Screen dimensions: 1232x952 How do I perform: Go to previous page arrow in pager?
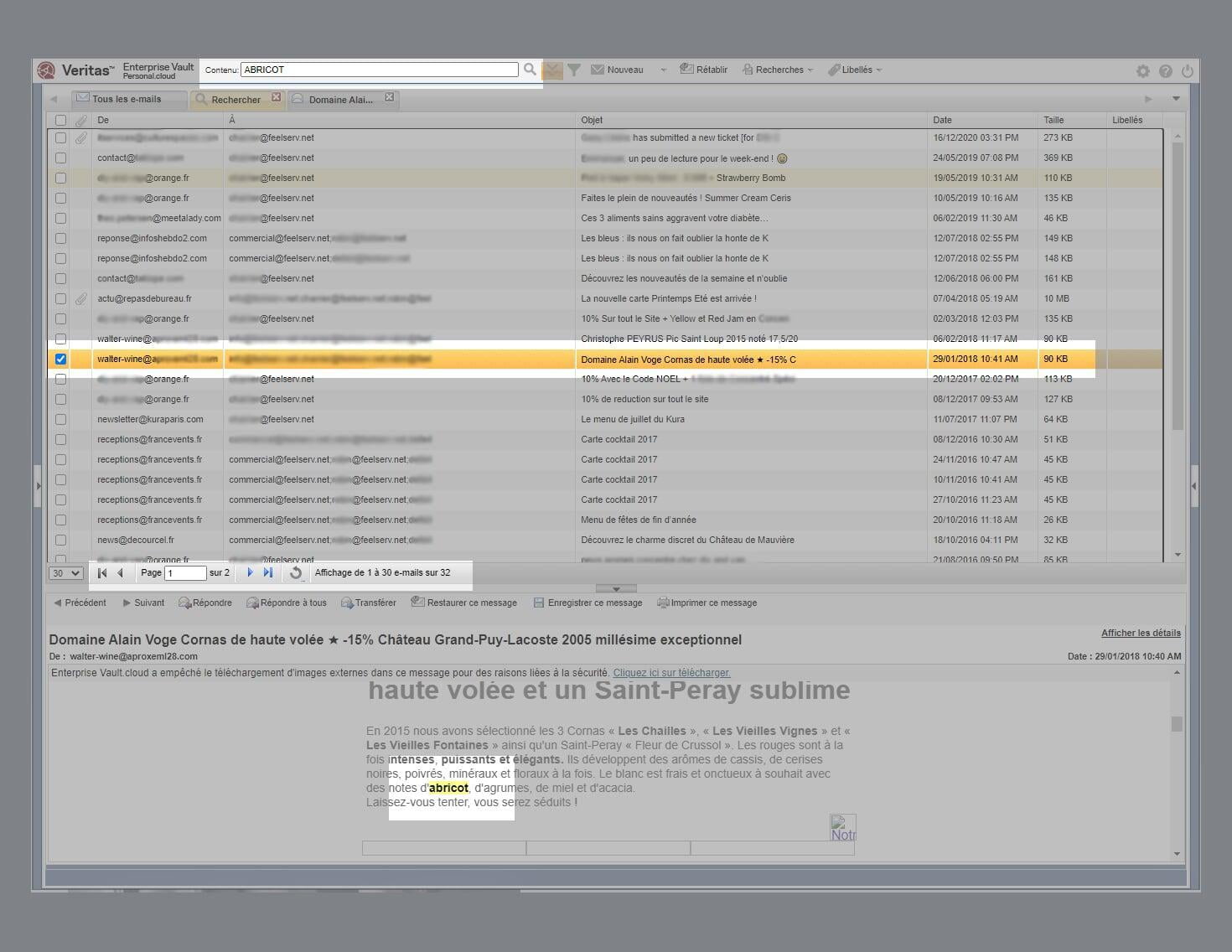(121, 572)
